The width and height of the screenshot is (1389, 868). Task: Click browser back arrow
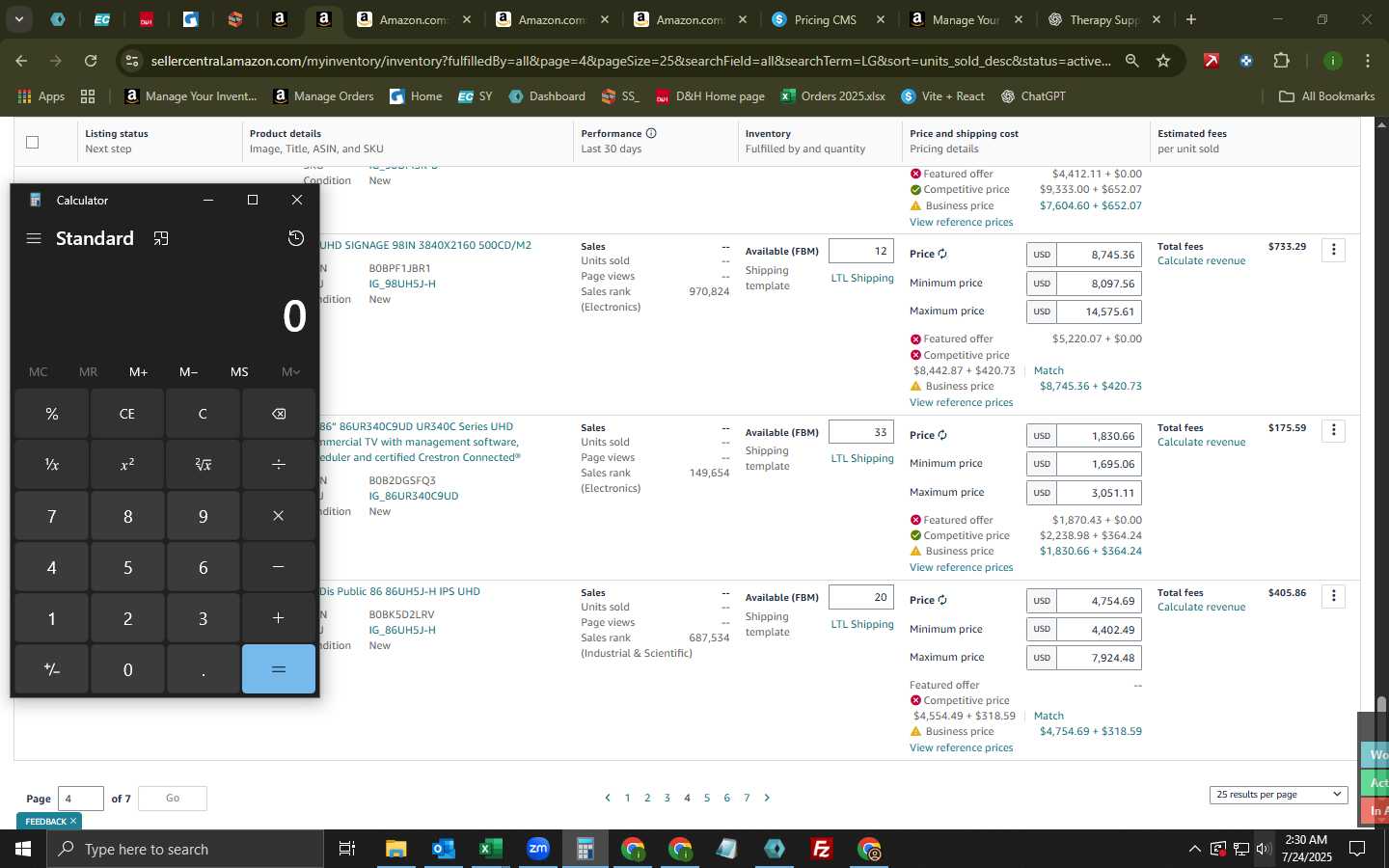21,61
